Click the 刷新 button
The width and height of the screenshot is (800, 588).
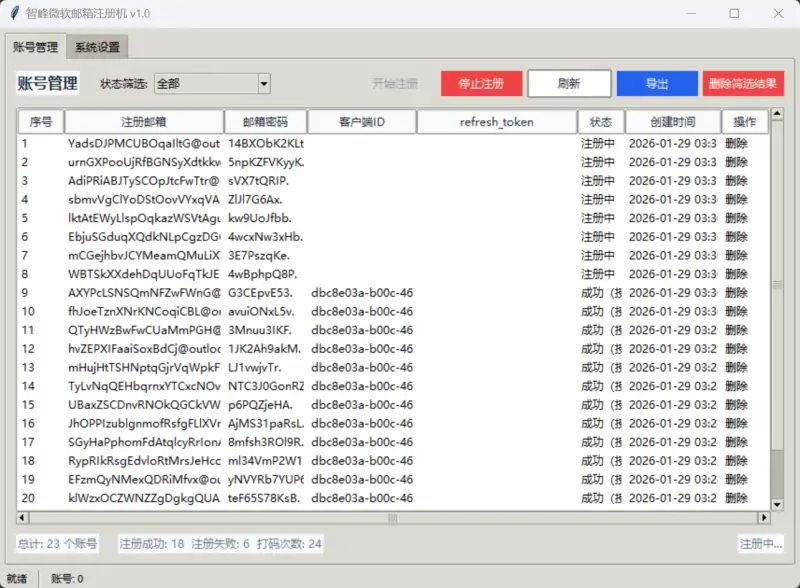pos(570,83)
